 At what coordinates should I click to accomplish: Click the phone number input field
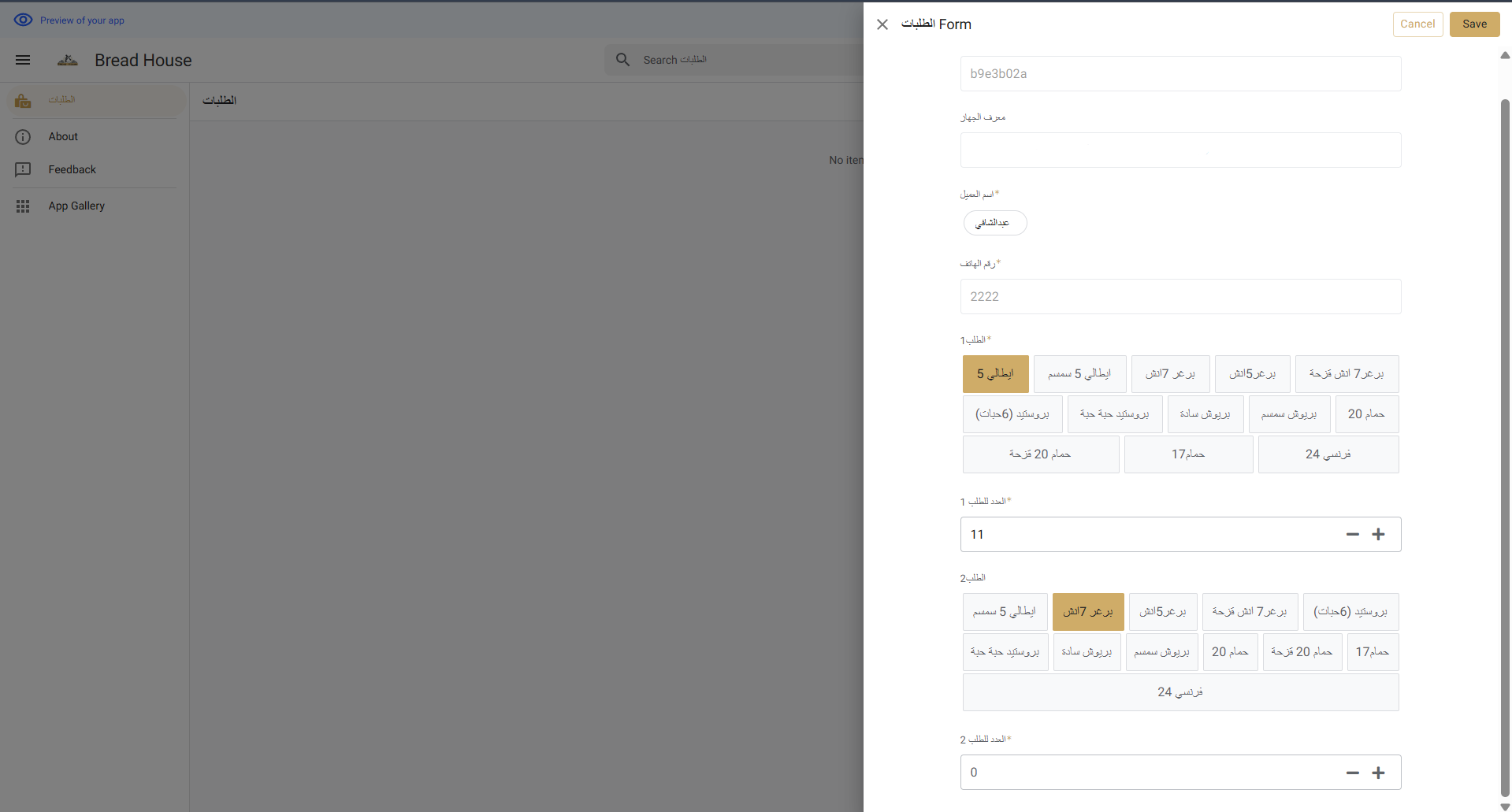point(1180,297)
